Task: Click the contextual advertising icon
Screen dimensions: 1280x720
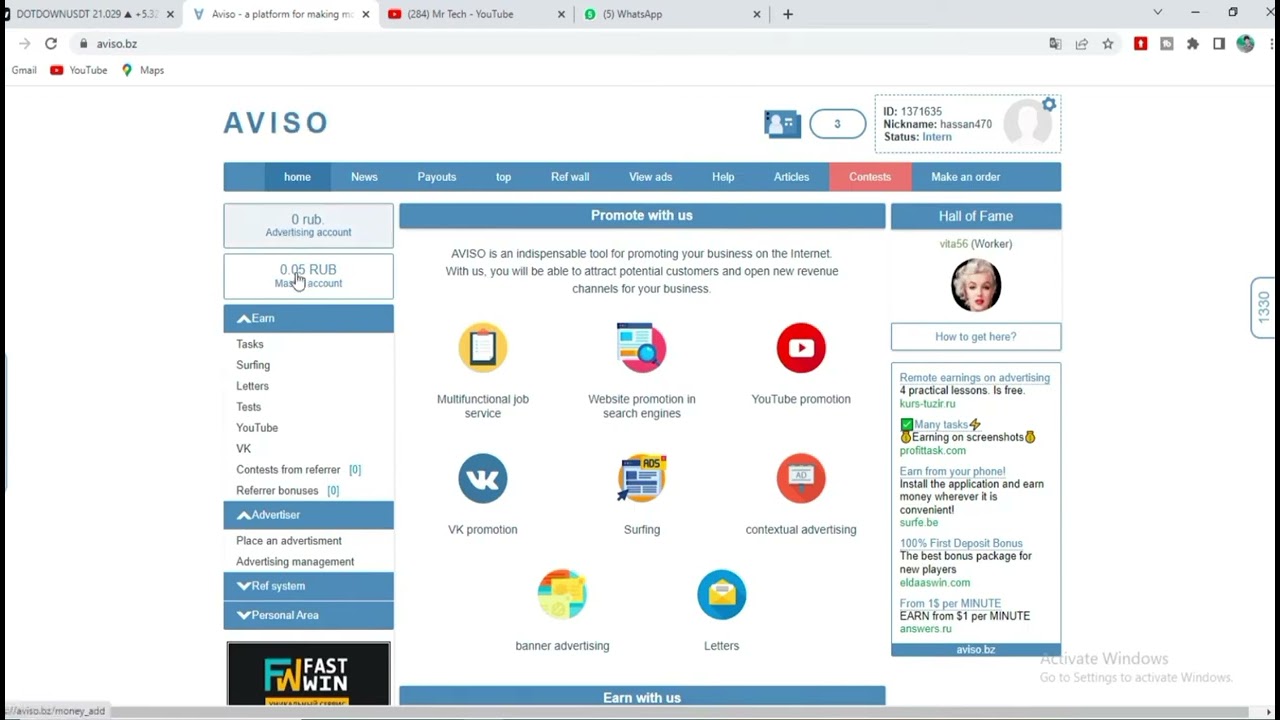Action: pos(801,478)
